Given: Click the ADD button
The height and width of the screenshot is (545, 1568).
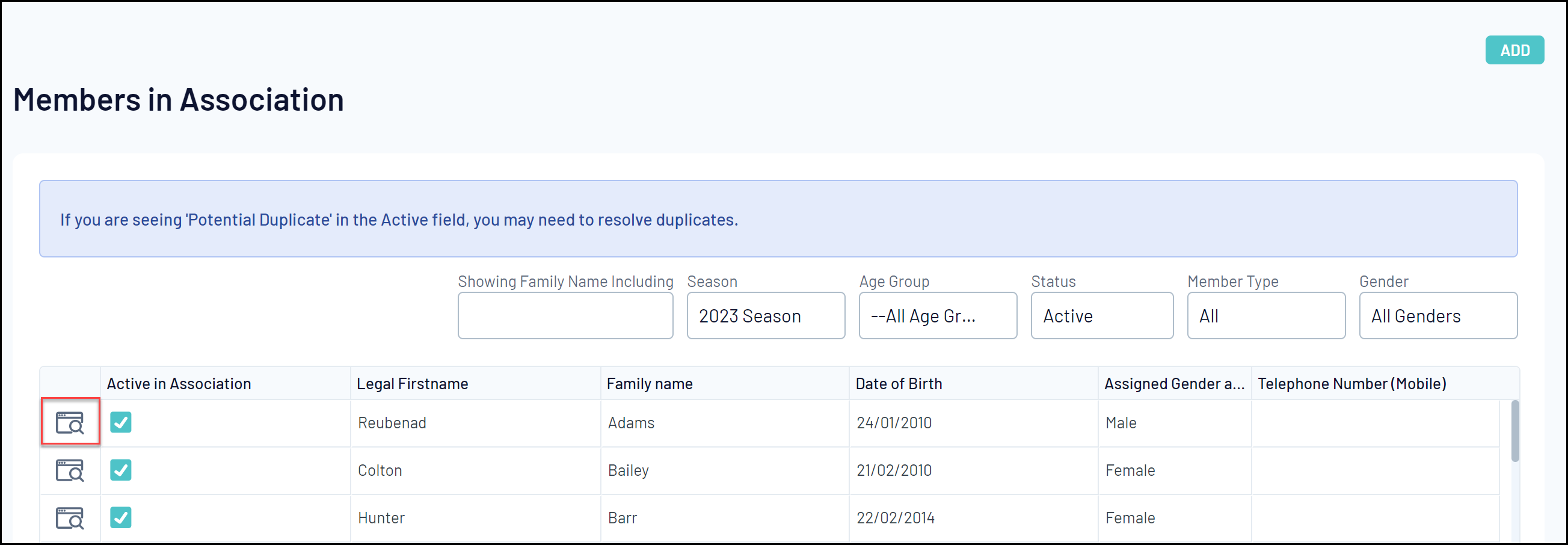Looking at the screenshot, I should pyautogui.click(x=1514, y=50).
